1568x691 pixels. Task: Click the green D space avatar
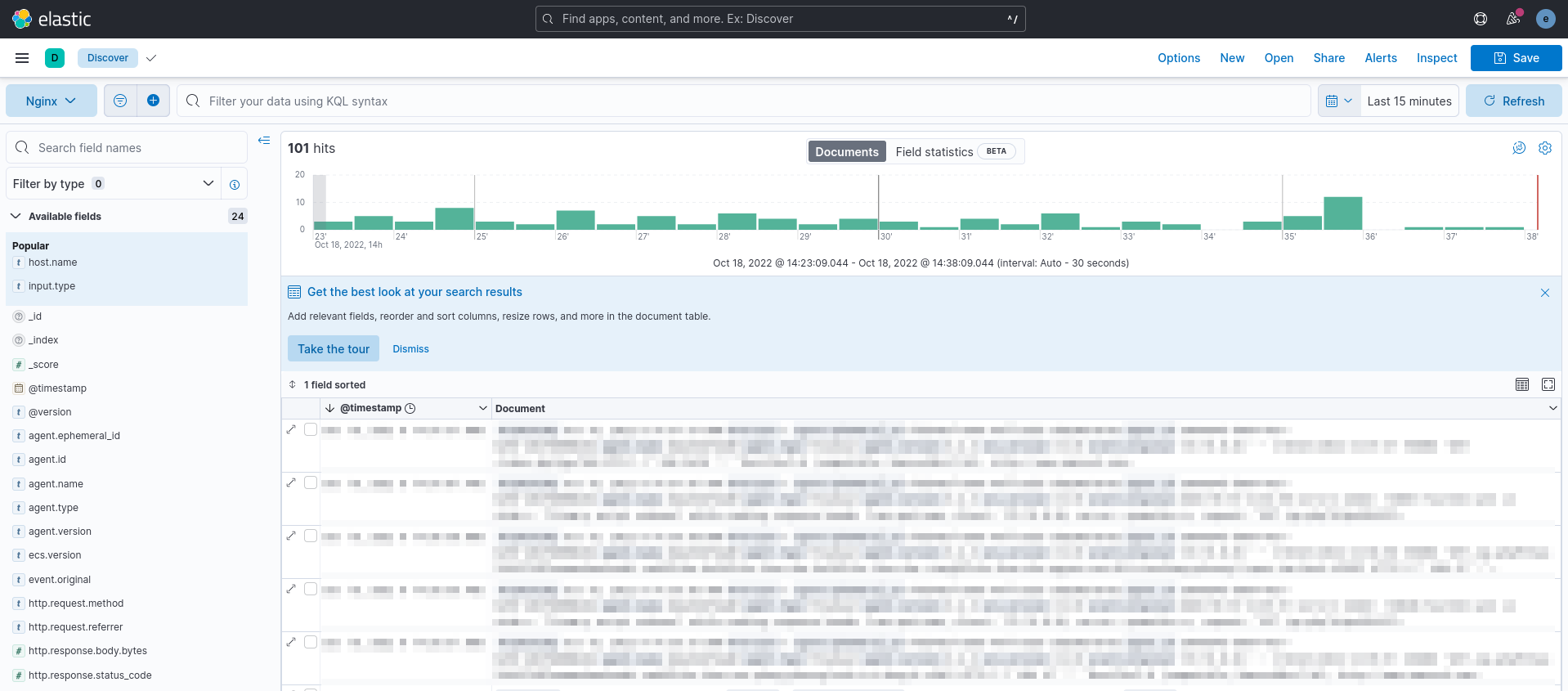55,58
